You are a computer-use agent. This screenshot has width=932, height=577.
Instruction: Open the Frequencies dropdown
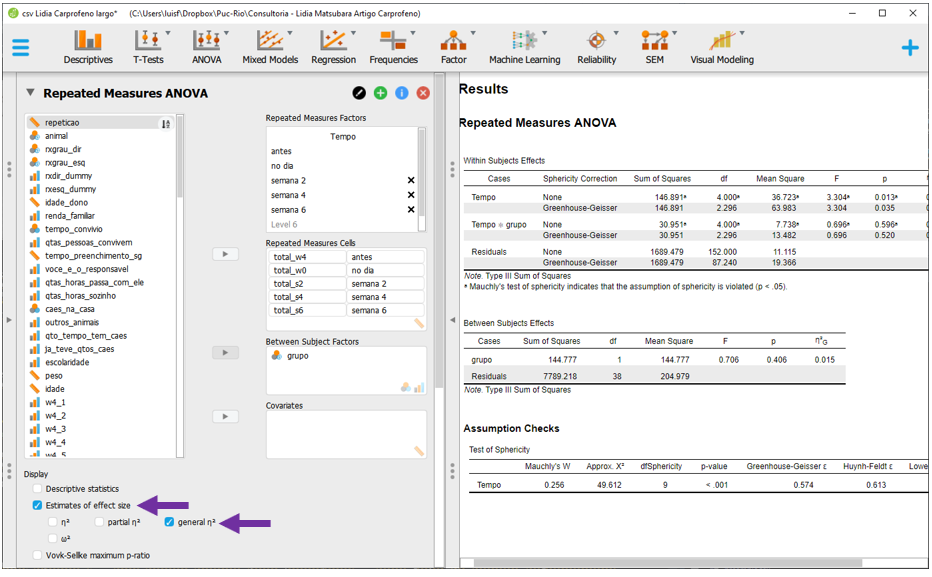coord(393,47)
